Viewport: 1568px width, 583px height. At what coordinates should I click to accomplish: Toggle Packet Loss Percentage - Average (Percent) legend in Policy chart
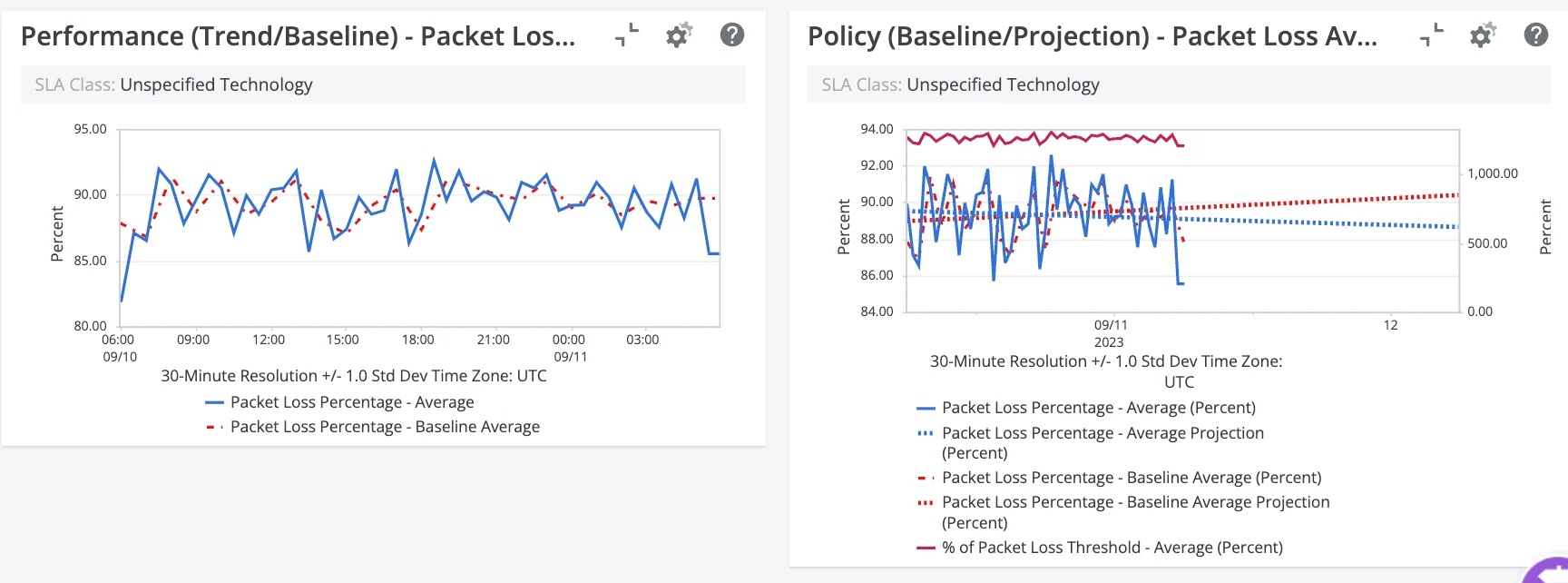(x=1098, y=408)
